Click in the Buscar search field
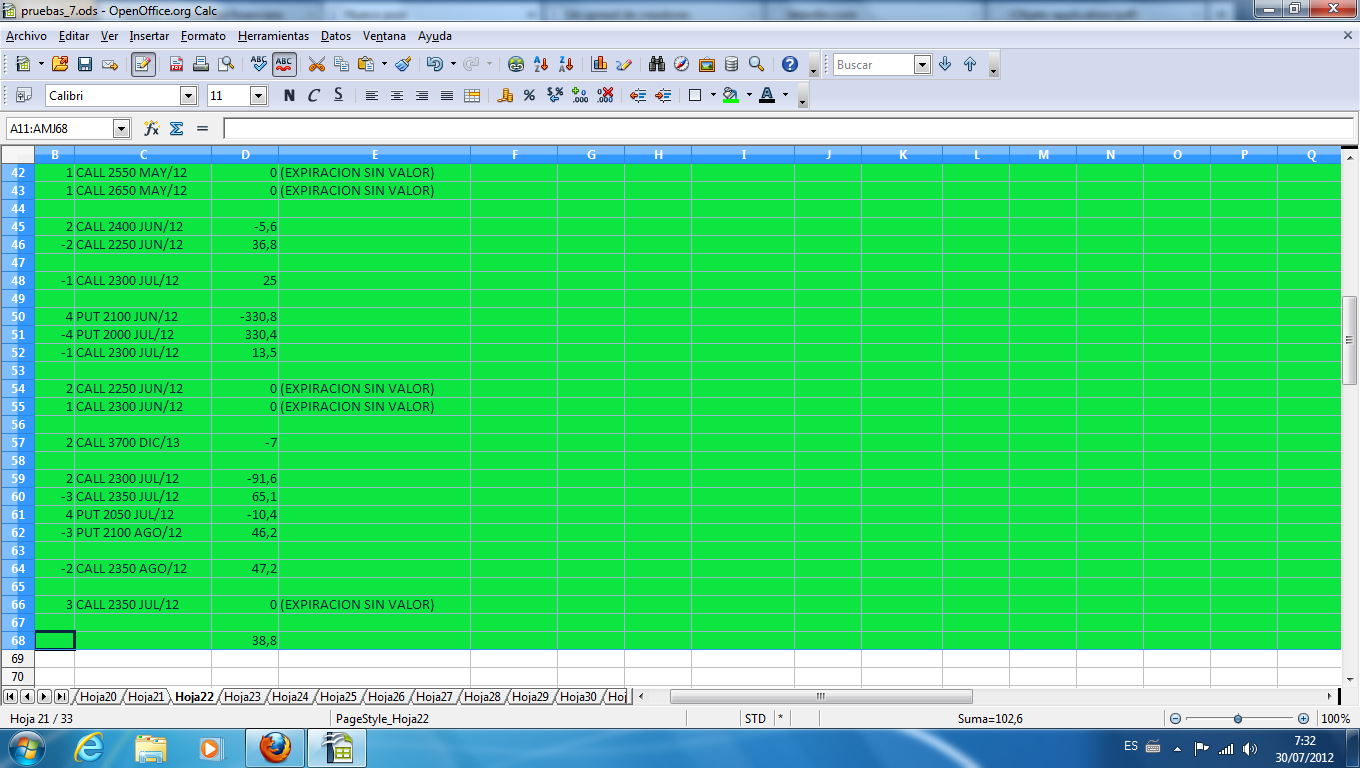Image resolution: width=1360 pixels, height=768 pixels. 874,65
